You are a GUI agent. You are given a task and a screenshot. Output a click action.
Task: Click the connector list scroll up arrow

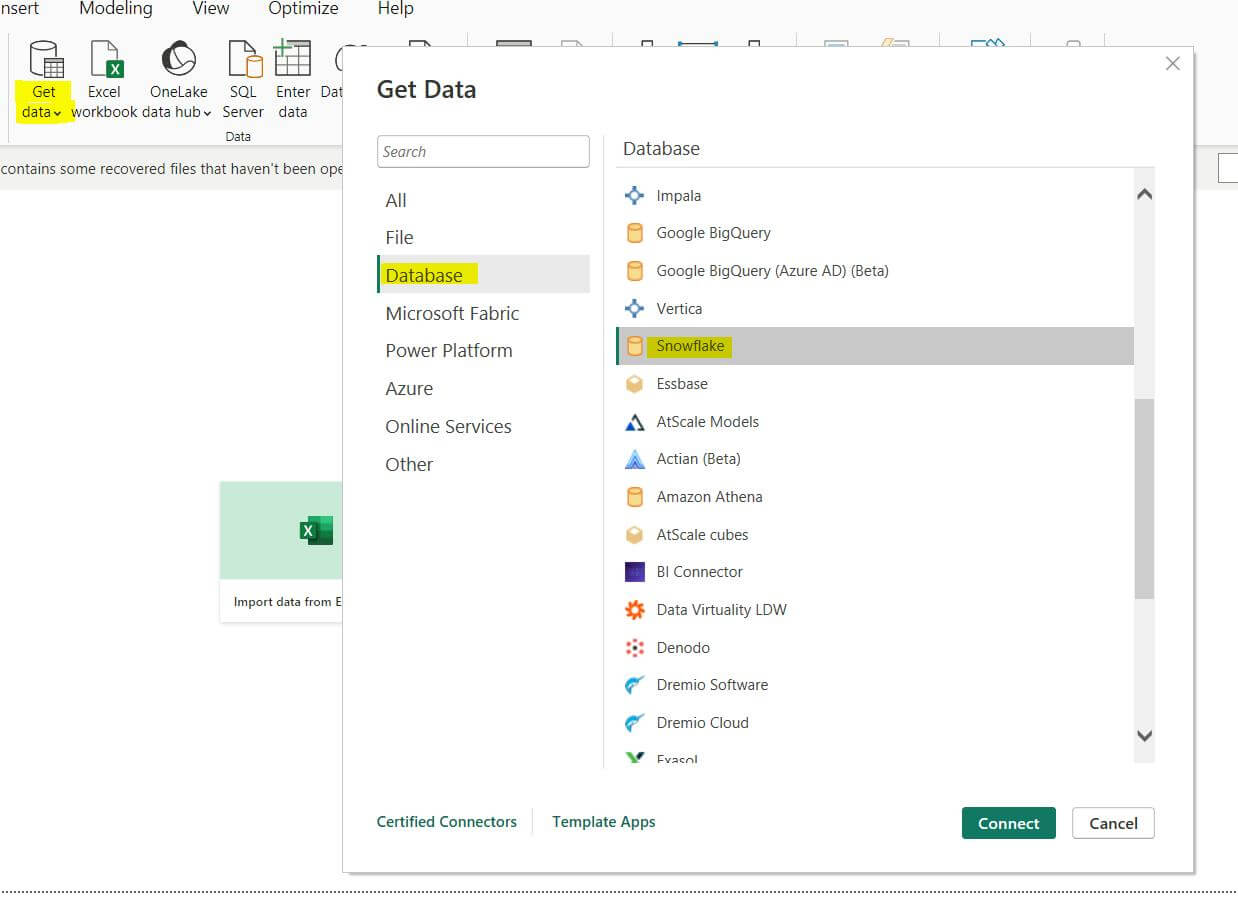coord(1145,194)
